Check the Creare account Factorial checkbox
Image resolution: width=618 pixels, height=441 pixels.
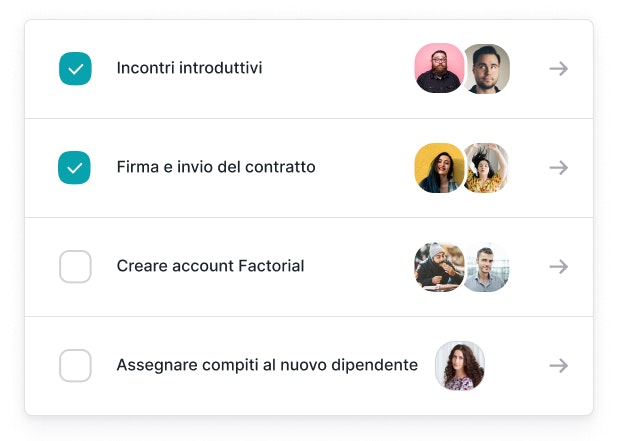coord(75,267)
